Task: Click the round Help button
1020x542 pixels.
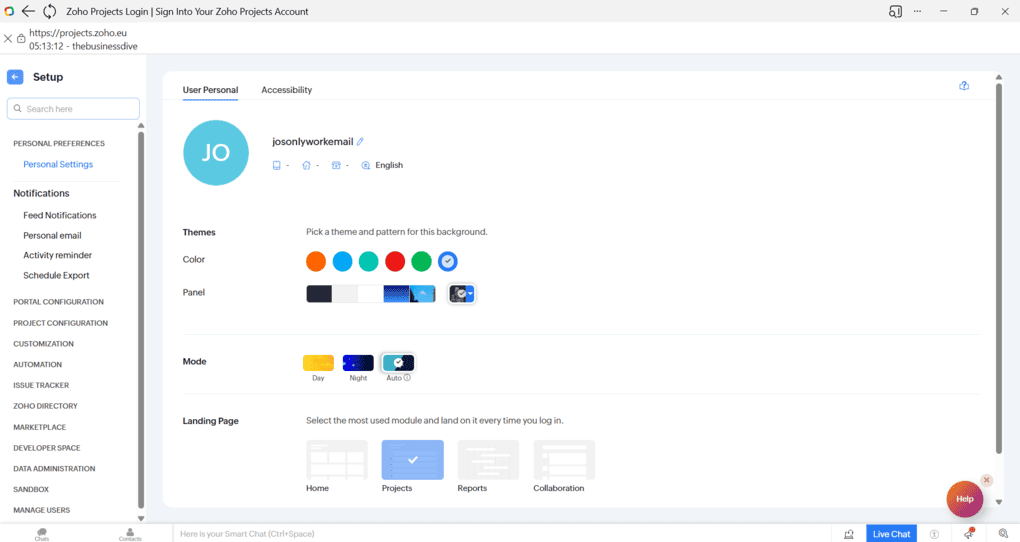Action: click(965, 499)
